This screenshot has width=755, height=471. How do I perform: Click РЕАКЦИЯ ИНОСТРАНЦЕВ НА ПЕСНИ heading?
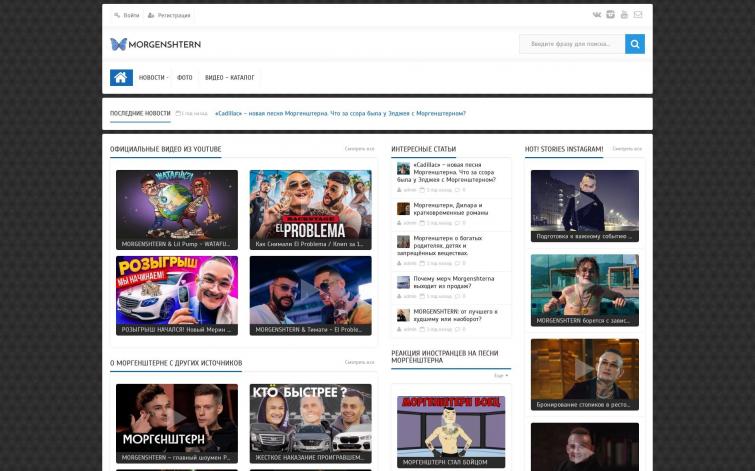point(445,357)
